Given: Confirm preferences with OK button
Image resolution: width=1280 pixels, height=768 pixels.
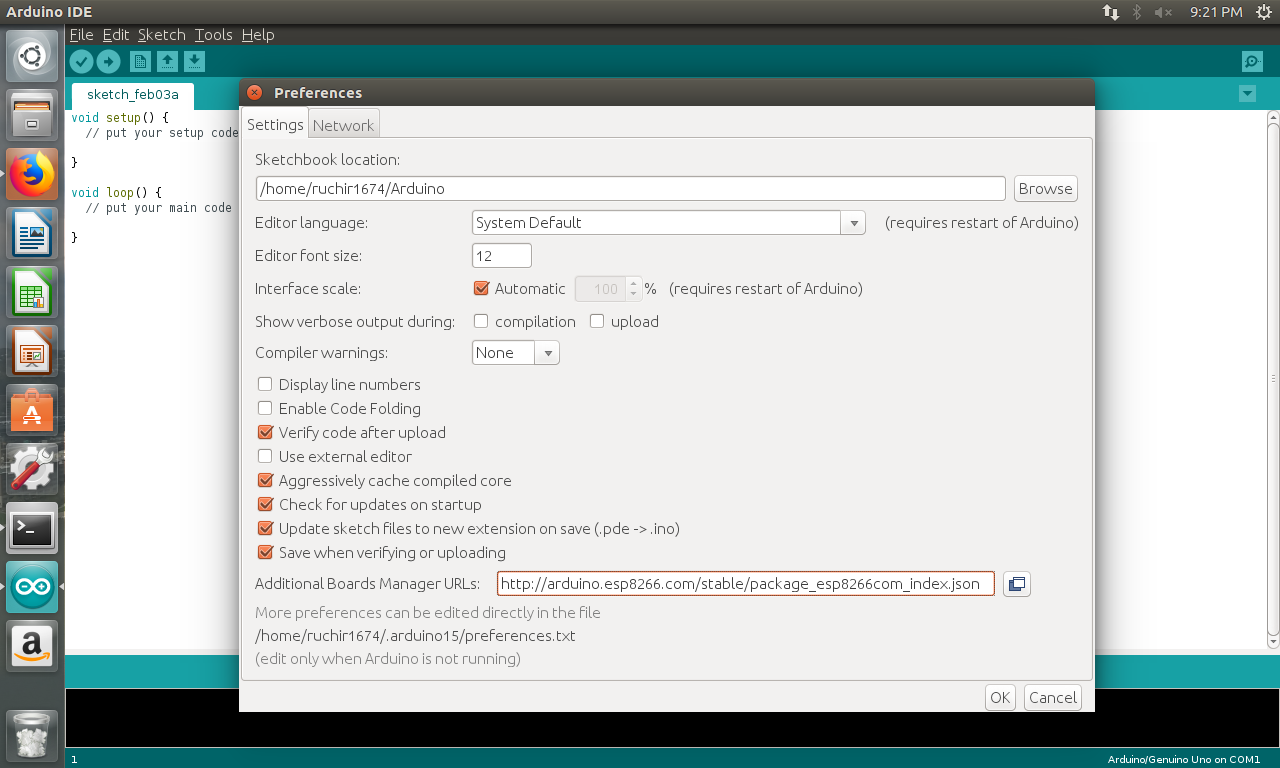Looking at the screenshot, I should [1000, 698].
